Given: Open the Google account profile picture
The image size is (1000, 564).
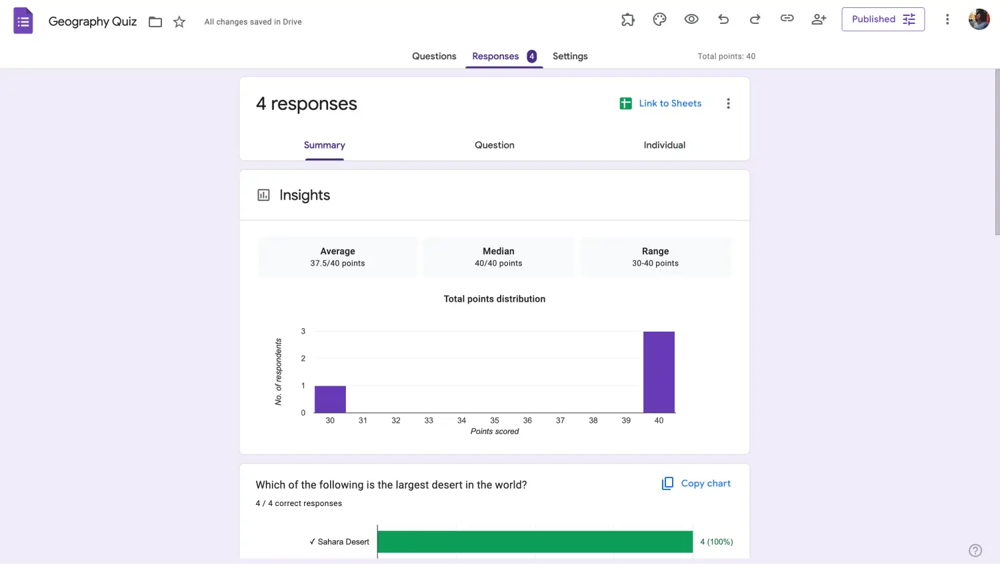Looking at the screenshot, I should [x=979, y=19].
